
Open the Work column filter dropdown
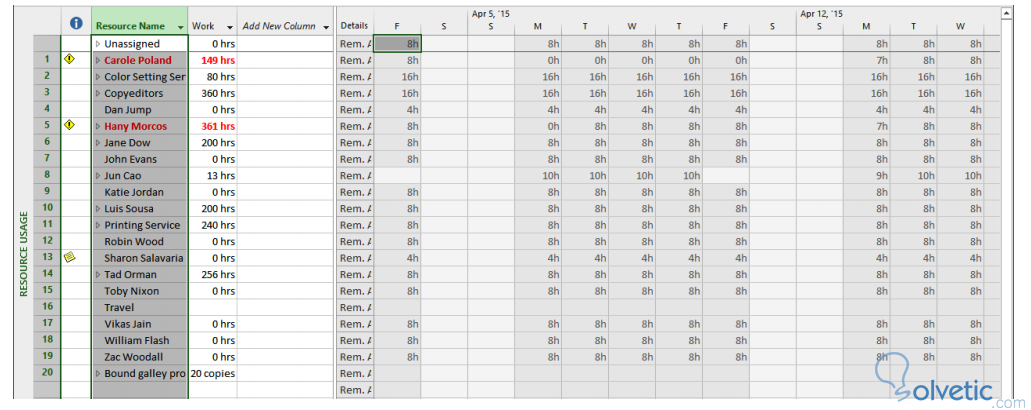tap(229, 27)
